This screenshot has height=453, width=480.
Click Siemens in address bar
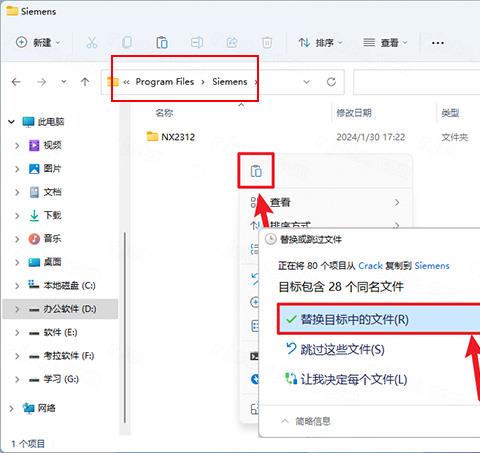pyautogui.click(x=230, y=82)
